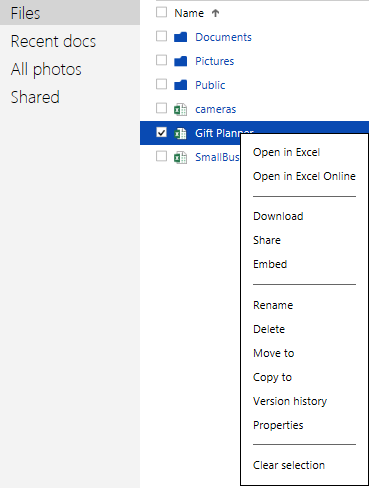Open the Files section in sidebar
The image size is (369, 488).
point(70,13)
